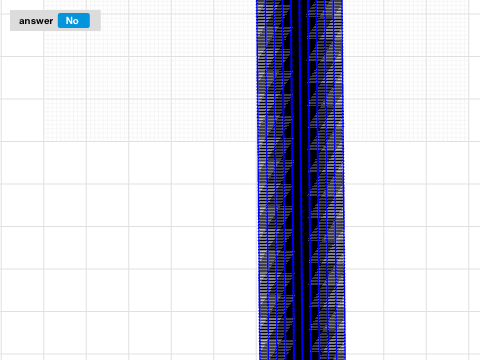The width and height of the screenshot is (480, 360).
Task: Toggle the blue "No" answer switch
Action: pos(74,21)
